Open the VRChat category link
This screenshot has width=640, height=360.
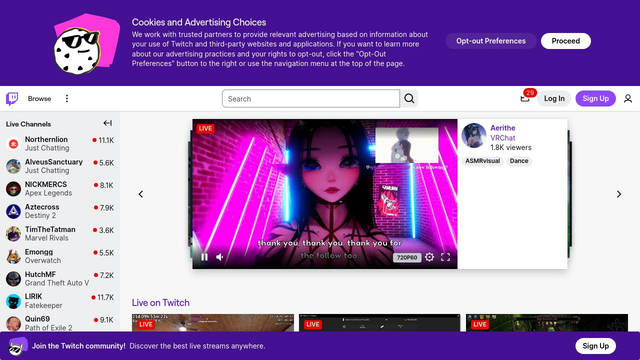(x=502, y=138)
